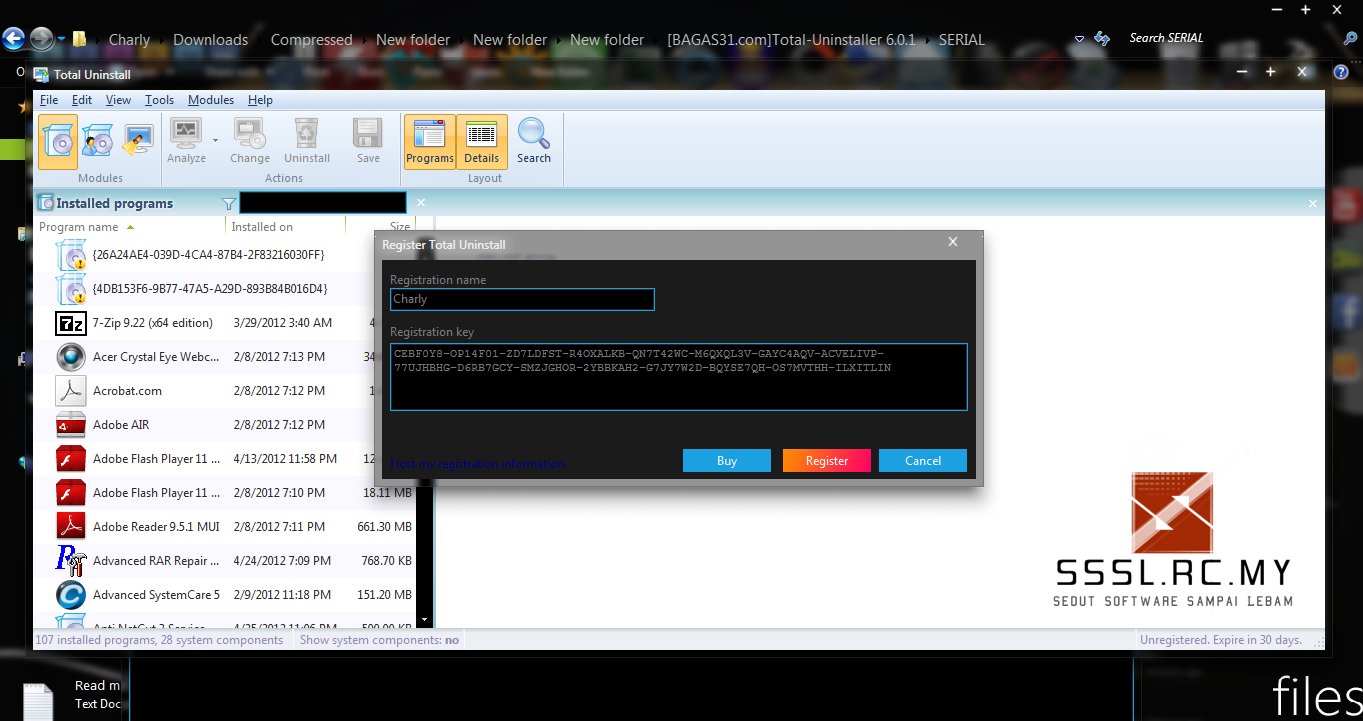
Task: Click the filter funnel icon
Action: point(229,203)
